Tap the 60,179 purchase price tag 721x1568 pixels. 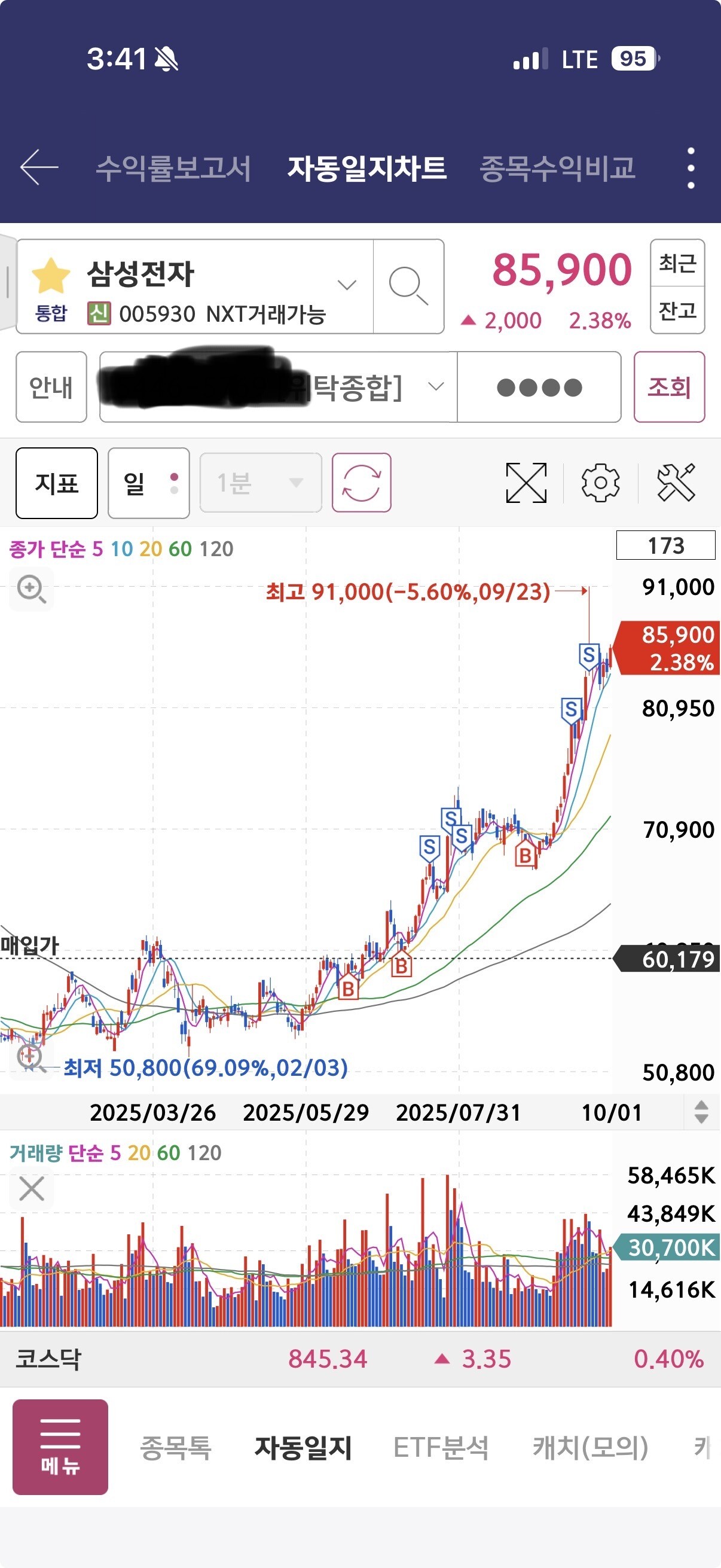[667, 959]
